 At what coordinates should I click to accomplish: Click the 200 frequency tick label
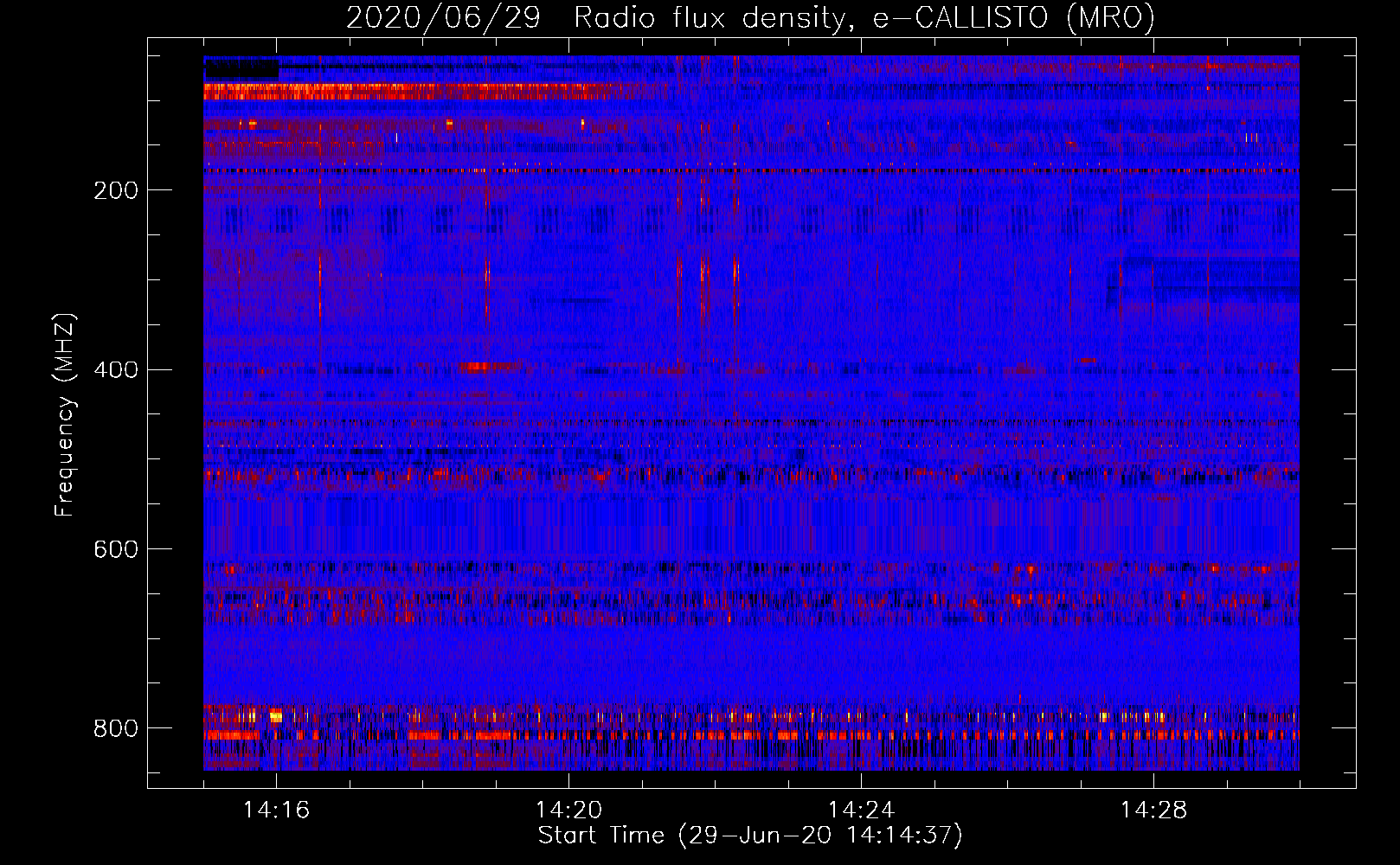(x=115, y=190)
